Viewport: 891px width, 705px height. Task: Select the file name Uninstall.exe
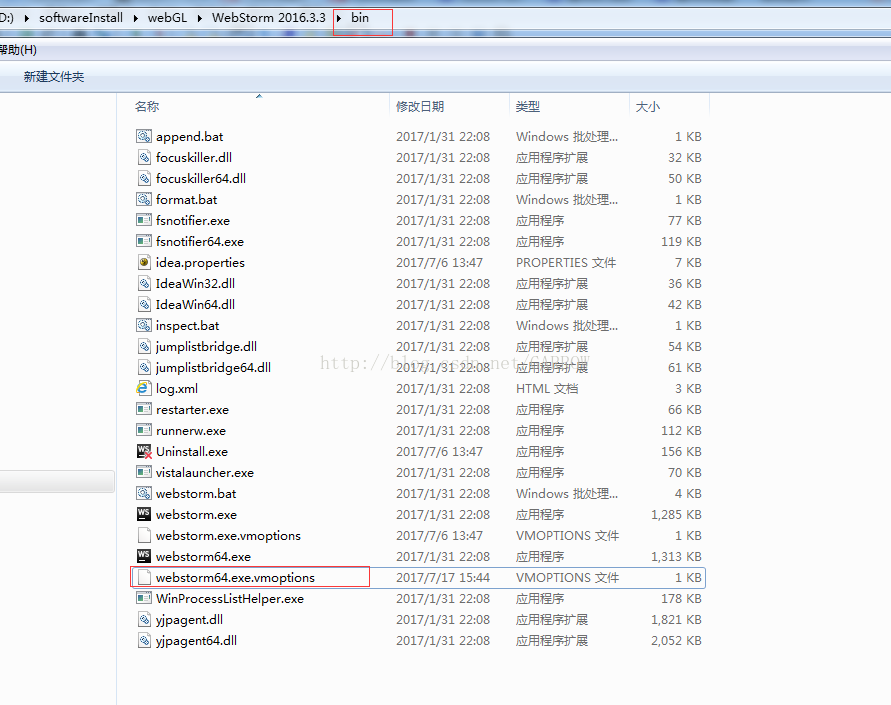pyautogui.click(x=191, y=452)
